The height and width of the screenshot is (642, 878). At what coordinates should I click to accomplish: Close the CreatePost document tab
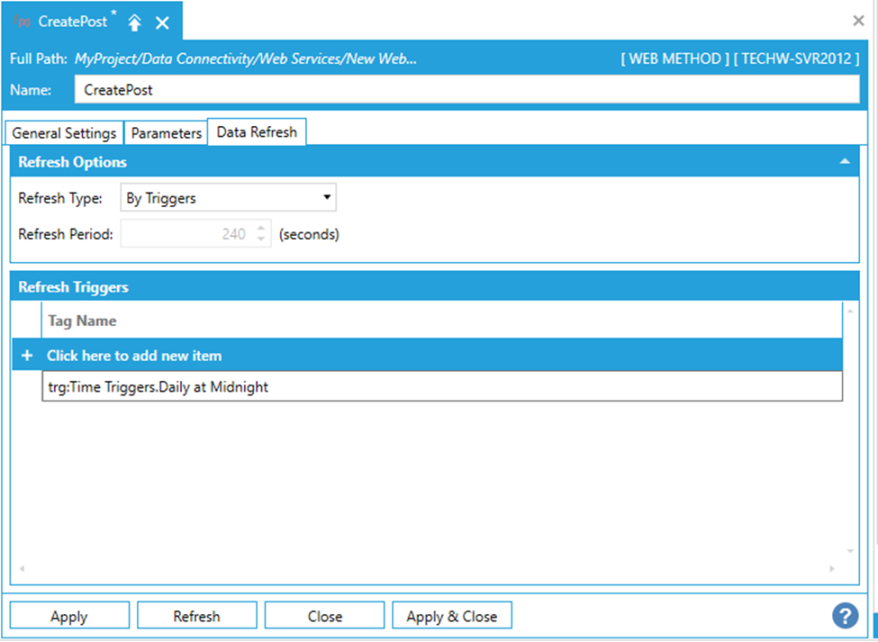pos(162,22)
